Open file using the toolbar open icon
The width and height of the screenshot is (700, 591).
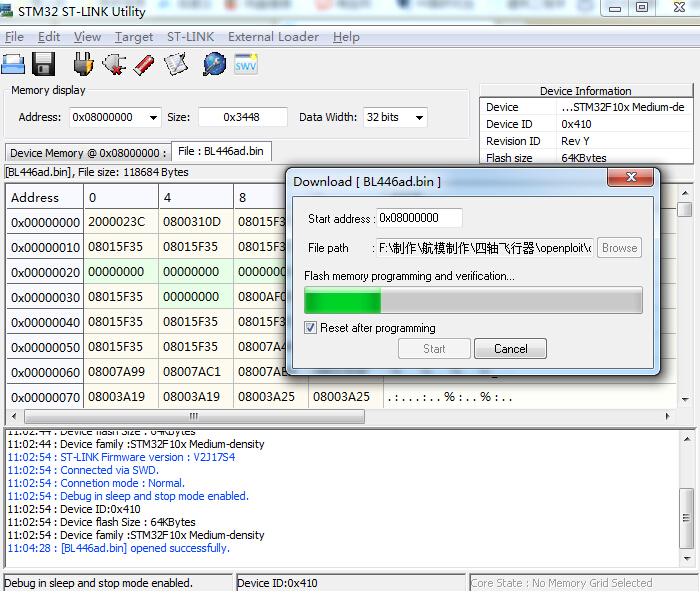[13, 64]
